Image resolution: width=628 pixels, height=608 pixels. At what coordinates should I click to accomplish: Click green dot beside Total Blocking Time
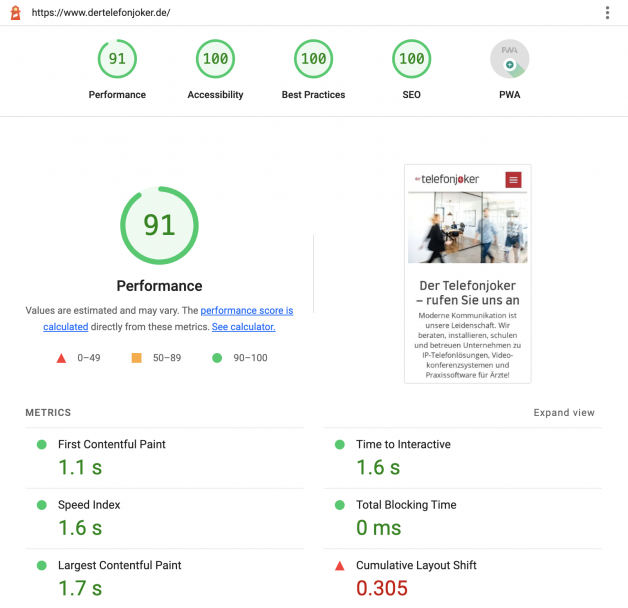pos(340,505)
